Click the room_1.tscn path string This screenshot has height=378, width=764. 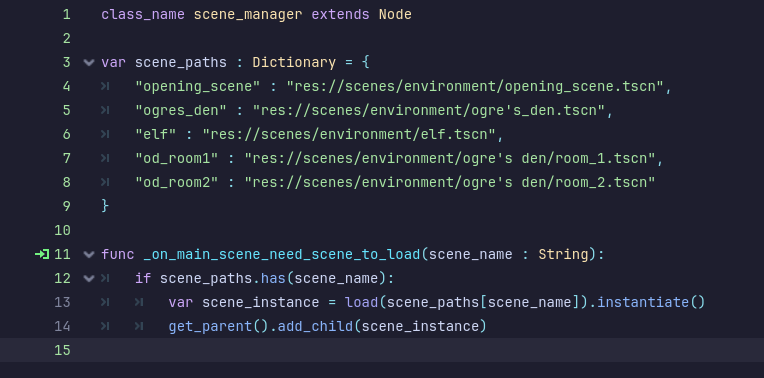[450, 158]
